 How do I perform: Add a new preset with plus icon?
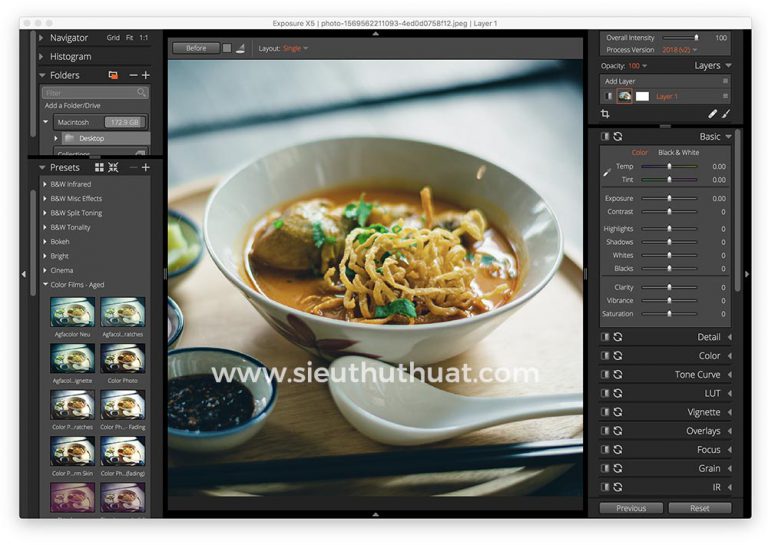point(145,167)
